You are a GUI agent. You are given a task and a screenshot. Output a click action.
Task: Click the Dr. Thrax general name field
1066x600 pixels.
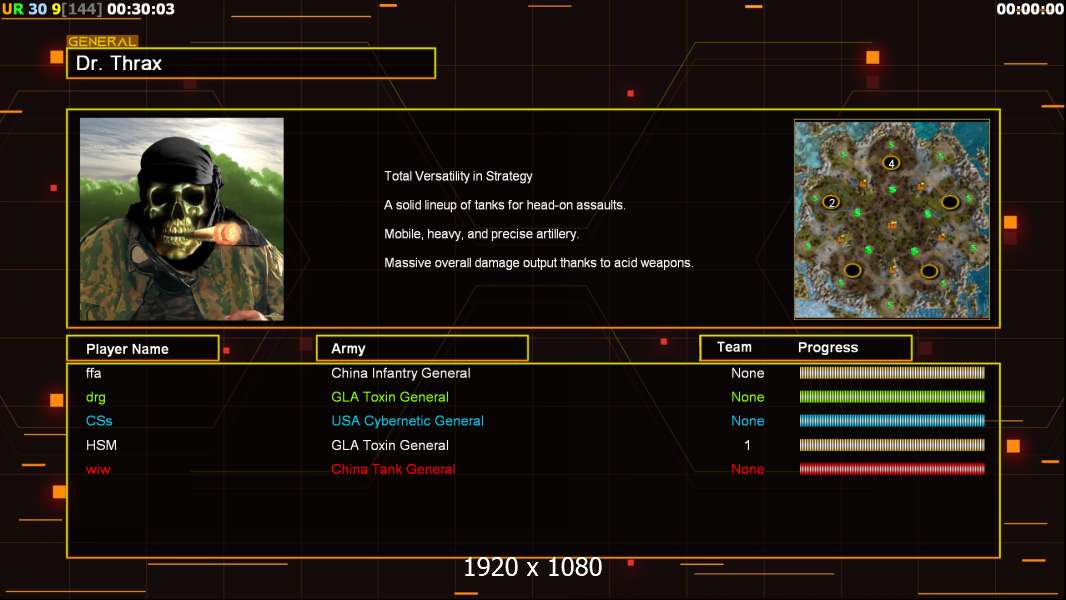point(251,63)
